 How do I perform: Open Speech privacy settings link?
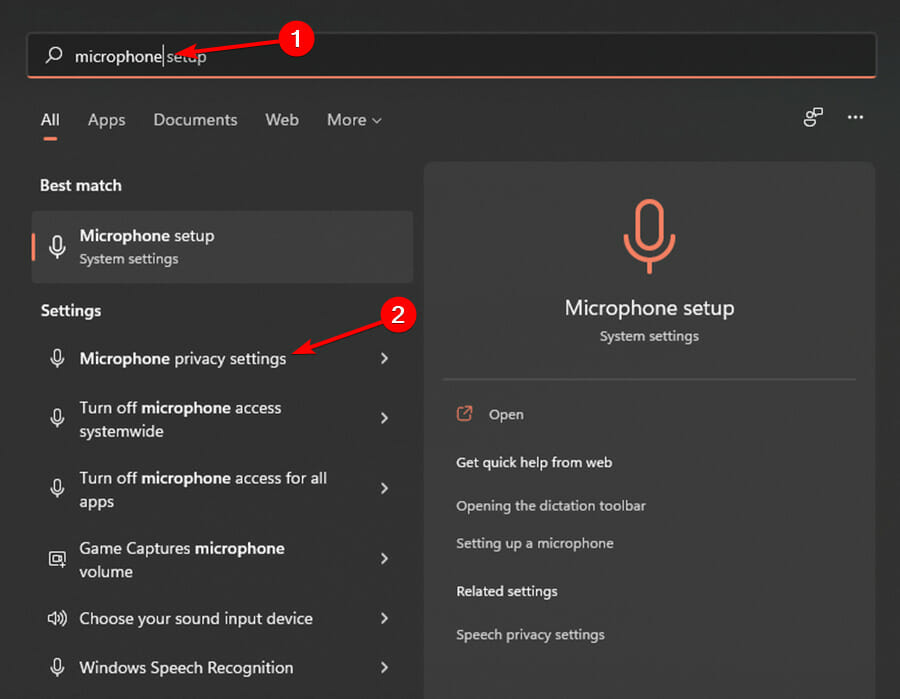coord(530,634)
